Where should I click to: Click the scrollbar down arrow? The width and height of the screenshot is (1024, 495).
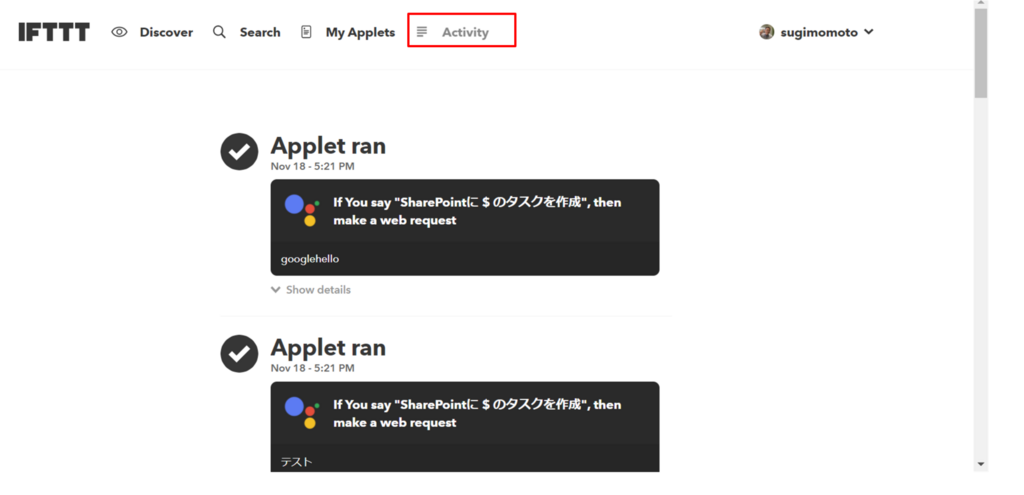[981, 464]
